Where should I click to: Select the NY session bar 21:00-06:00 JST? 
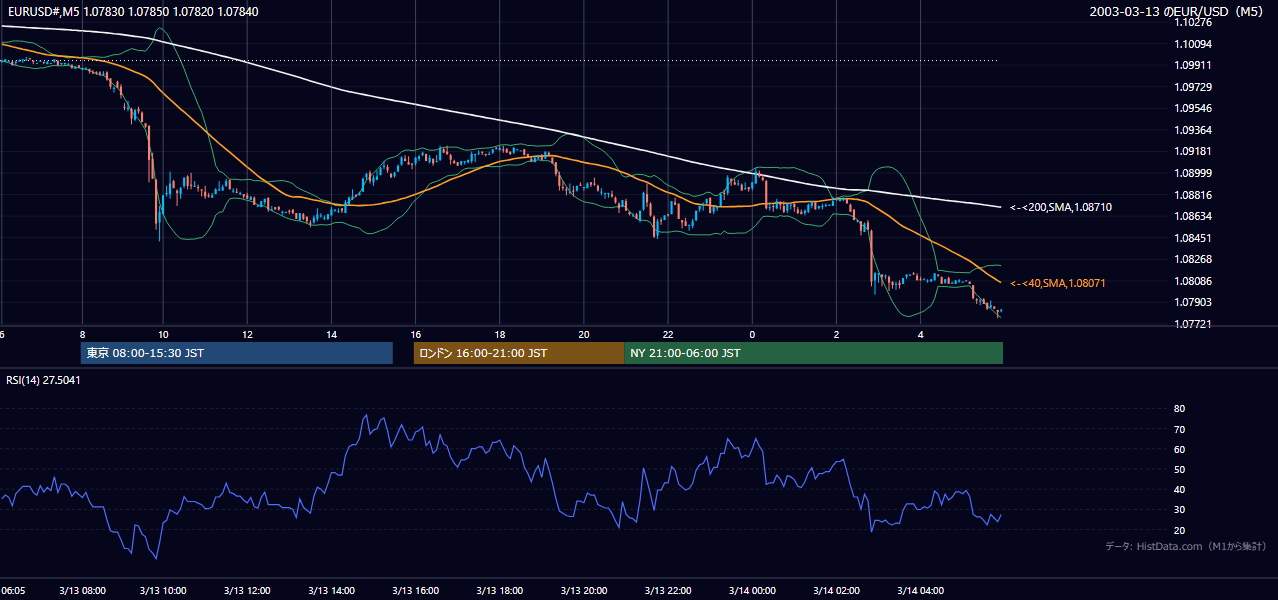(x=813, y=353)
